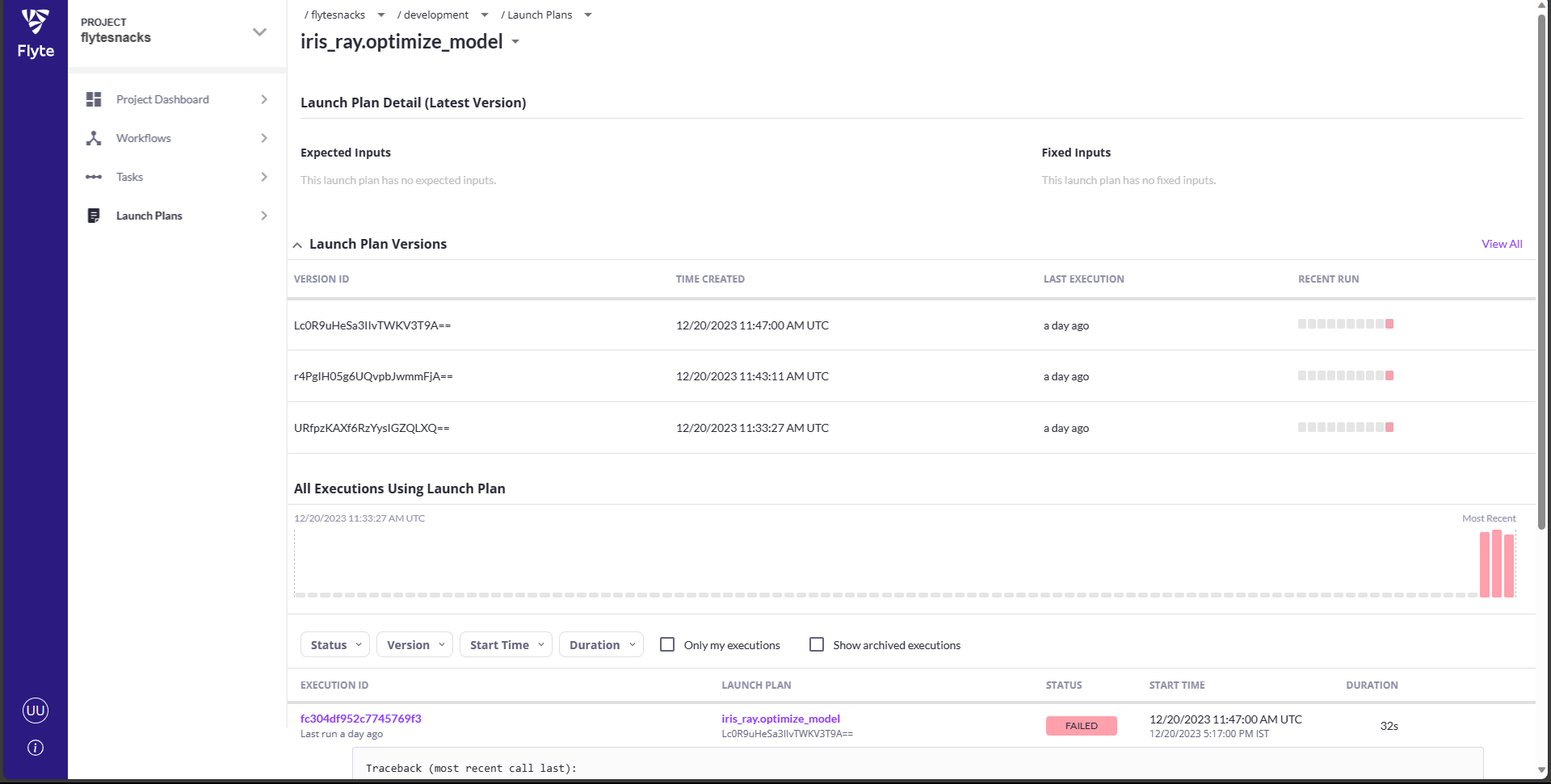Click the info circle icon
Image resolution: width=1551 pixels, height=784 pixels.
(x=36, y=748)
